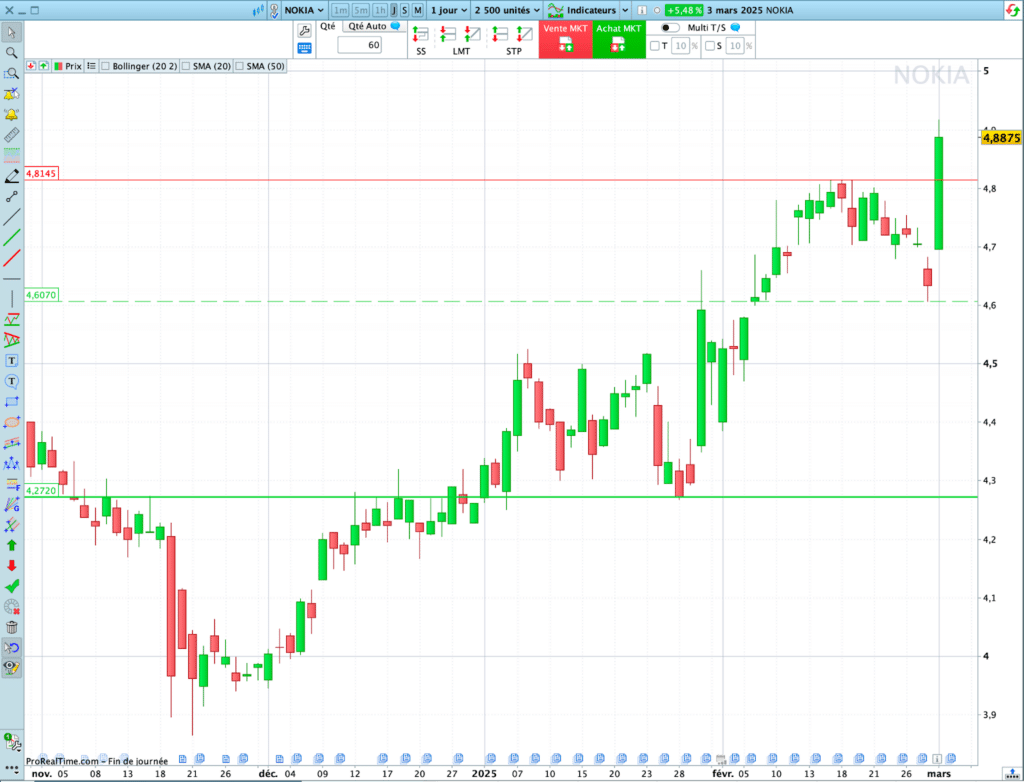Select the rectangle drawing tool
Screen dimensions: 1024x782
(12, 402)
